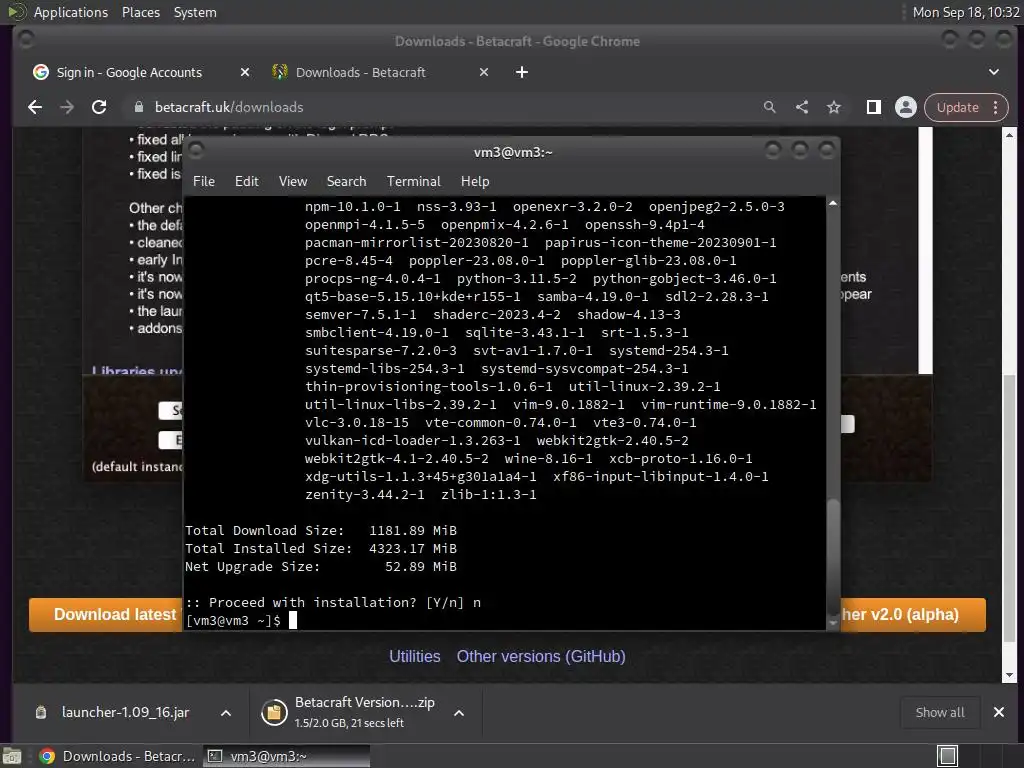
Task: Click the Chrome forward arrow
Action: [x=67, y=107]
